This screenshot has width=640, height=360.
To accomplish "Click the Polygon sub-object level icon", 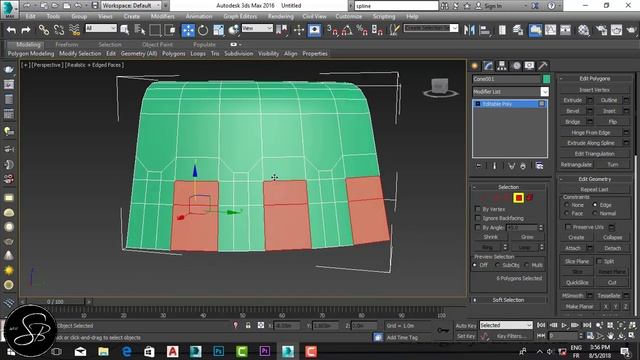I will tap(518, 198).
